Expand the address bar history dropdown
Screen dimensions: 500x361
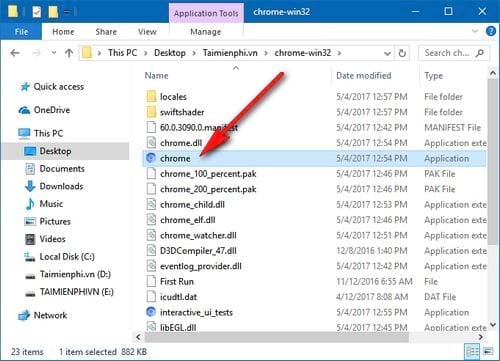tap(387, 53)
